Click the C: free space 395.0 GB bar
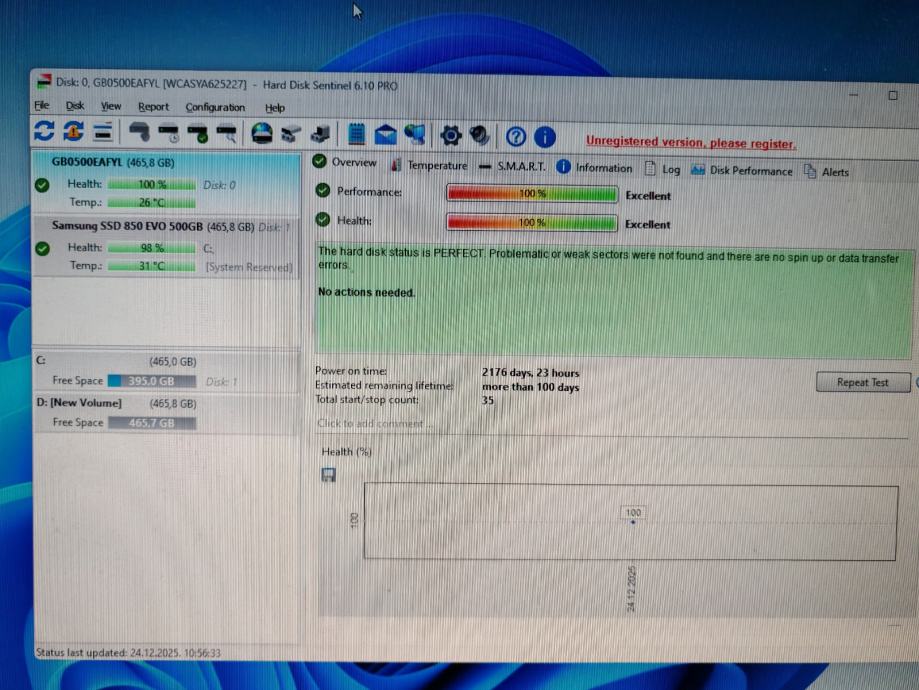The height and width of the screenshot is (690, 919). (x=152, y=381)
